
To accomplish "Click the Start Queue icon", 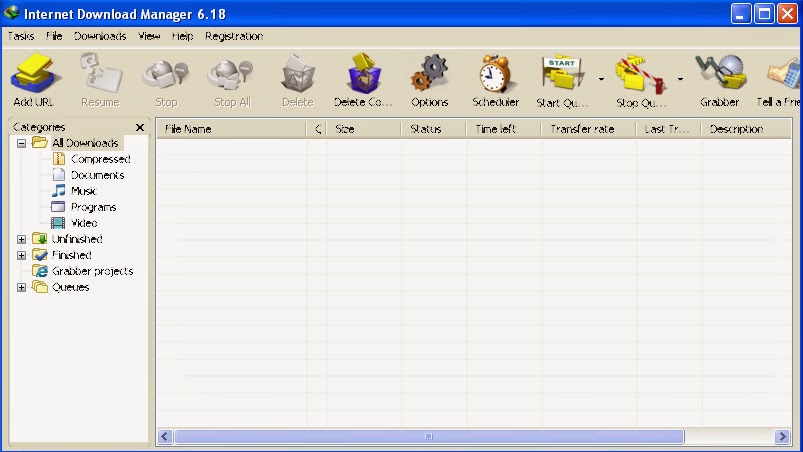I will coord(563,75).
